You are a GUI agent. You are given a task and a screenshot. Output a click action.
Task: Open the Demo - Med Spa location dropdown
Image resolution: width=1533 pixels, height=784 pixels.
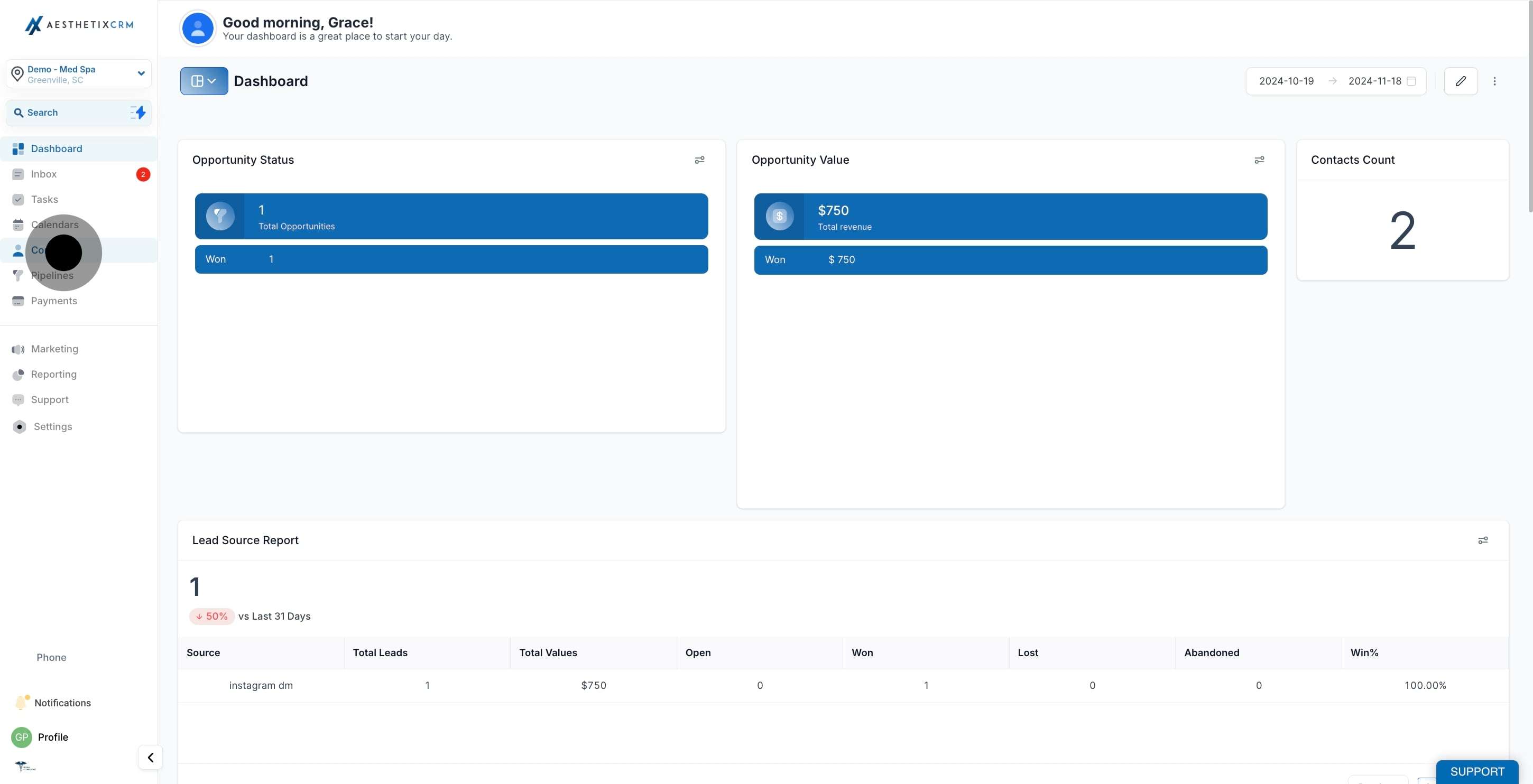click(79, 74)
